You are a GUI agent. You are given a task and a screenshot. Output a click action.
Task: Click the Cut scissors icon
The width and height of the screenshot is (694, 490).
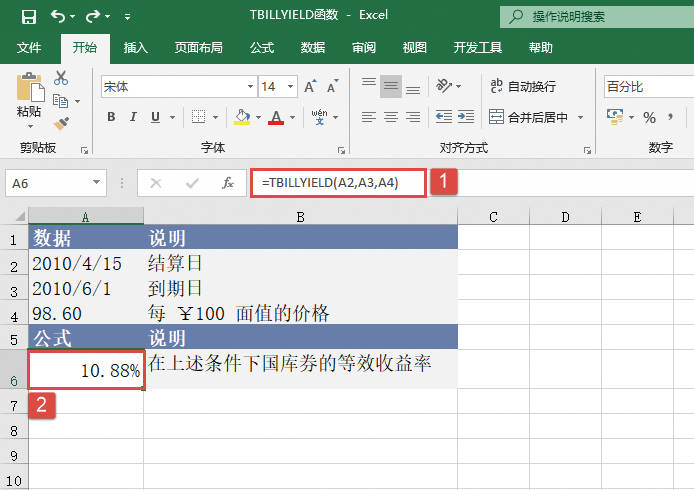pos(61,78)
